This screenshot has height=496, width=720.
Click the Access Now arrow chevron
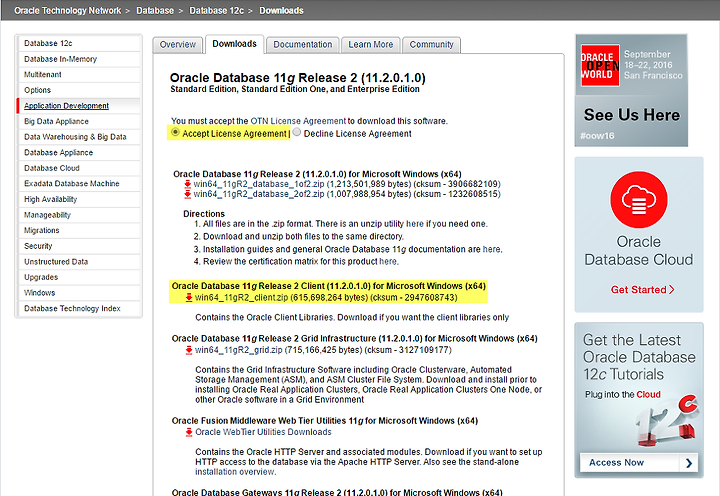(689, 463)
